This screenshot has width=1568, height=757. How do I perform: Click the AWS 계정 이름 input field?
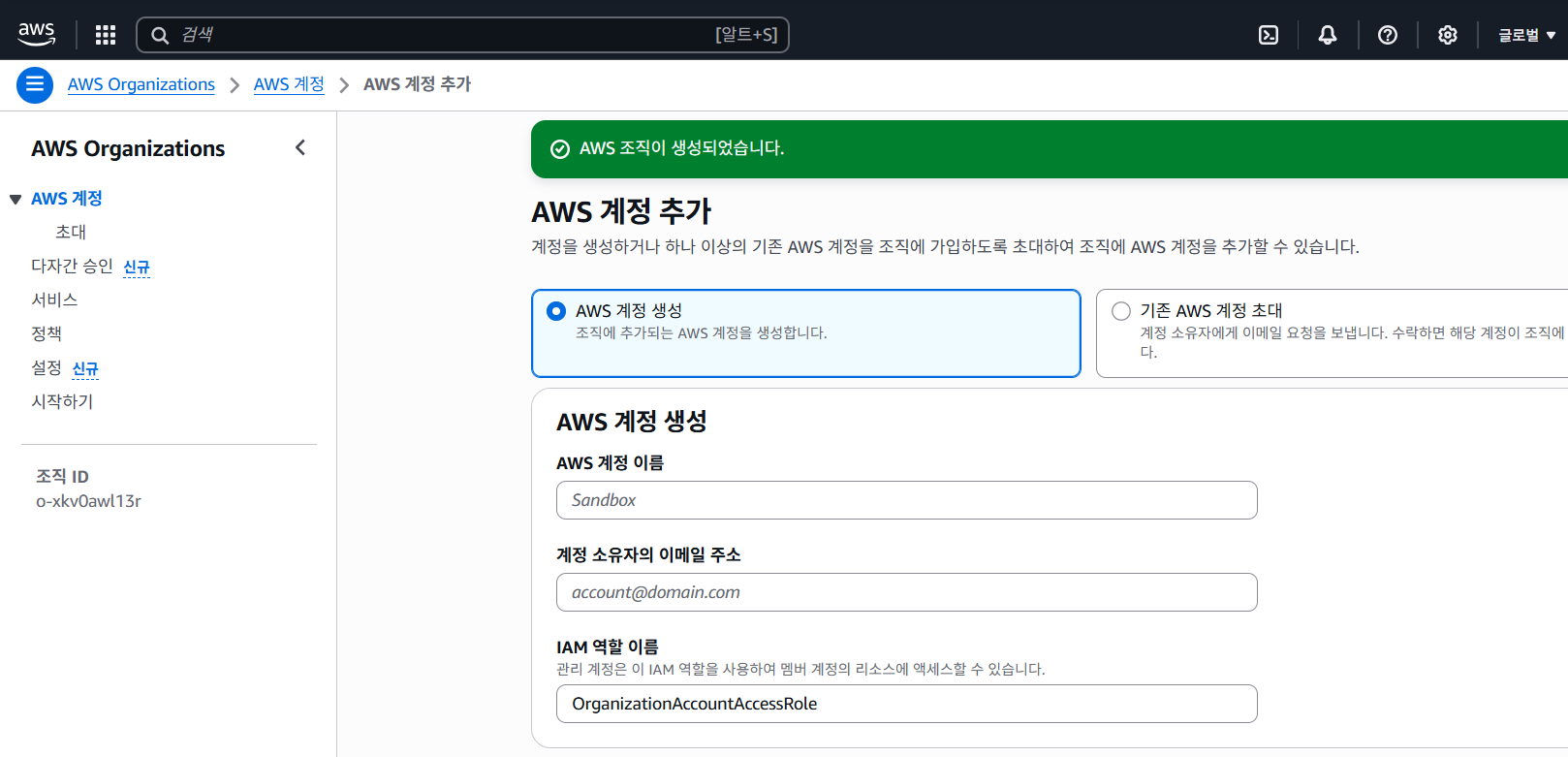(907, 500)
